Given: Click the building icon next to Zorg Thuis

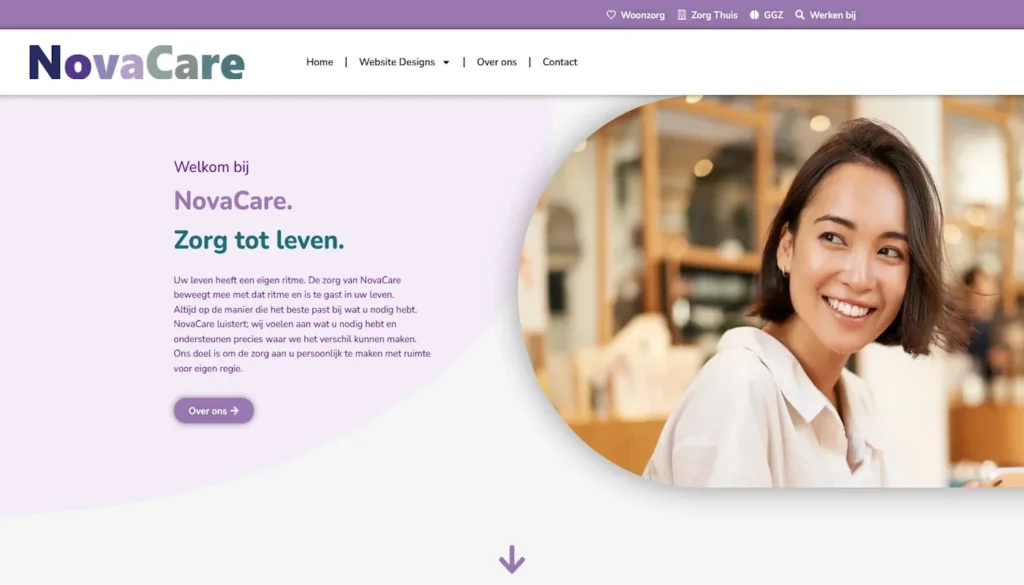Looking at the screenshot, I should pyautogui.click(x=682, y=15).
